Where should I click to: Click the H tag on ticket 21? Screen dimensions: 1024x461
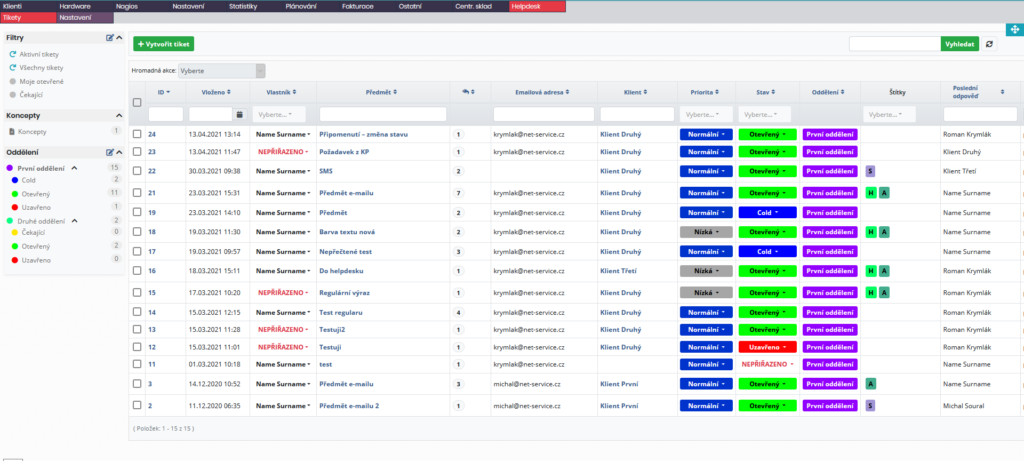point(871,193)
